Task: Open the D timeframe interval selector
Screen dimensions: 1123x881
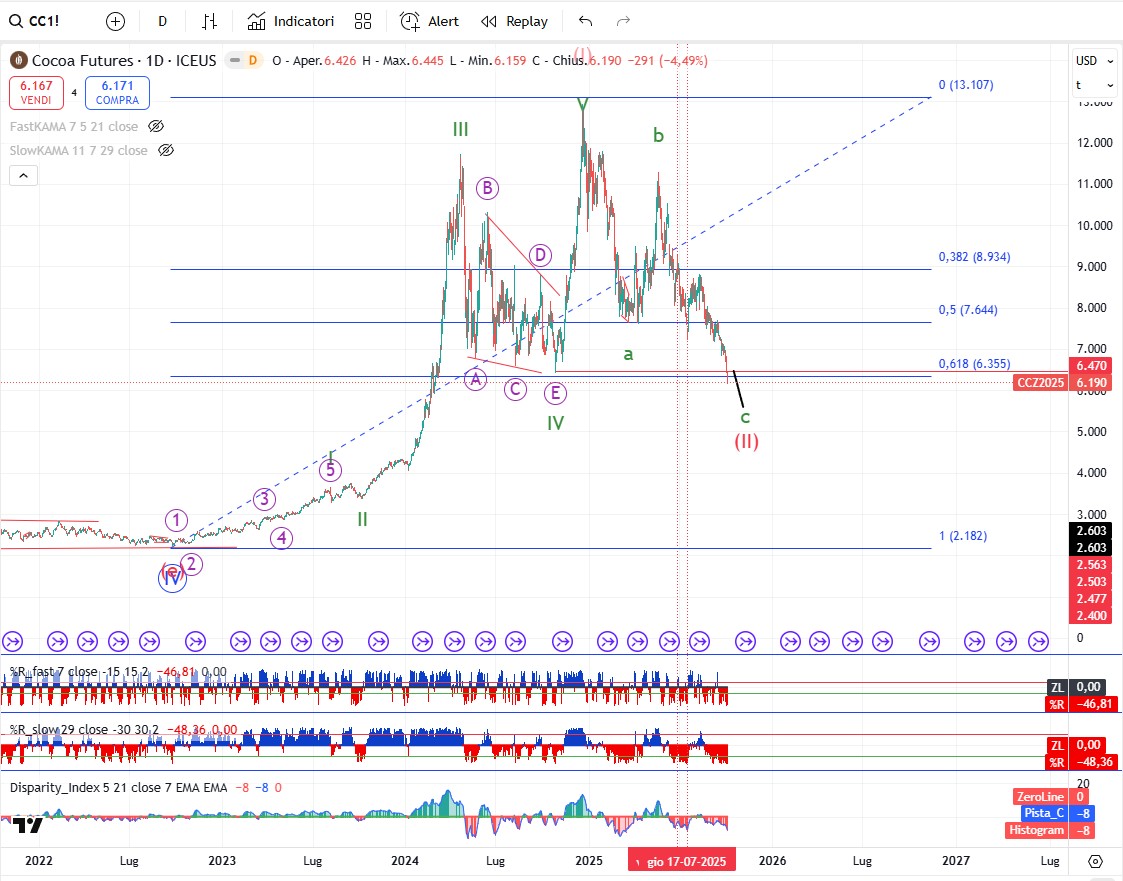Action: 162,21
